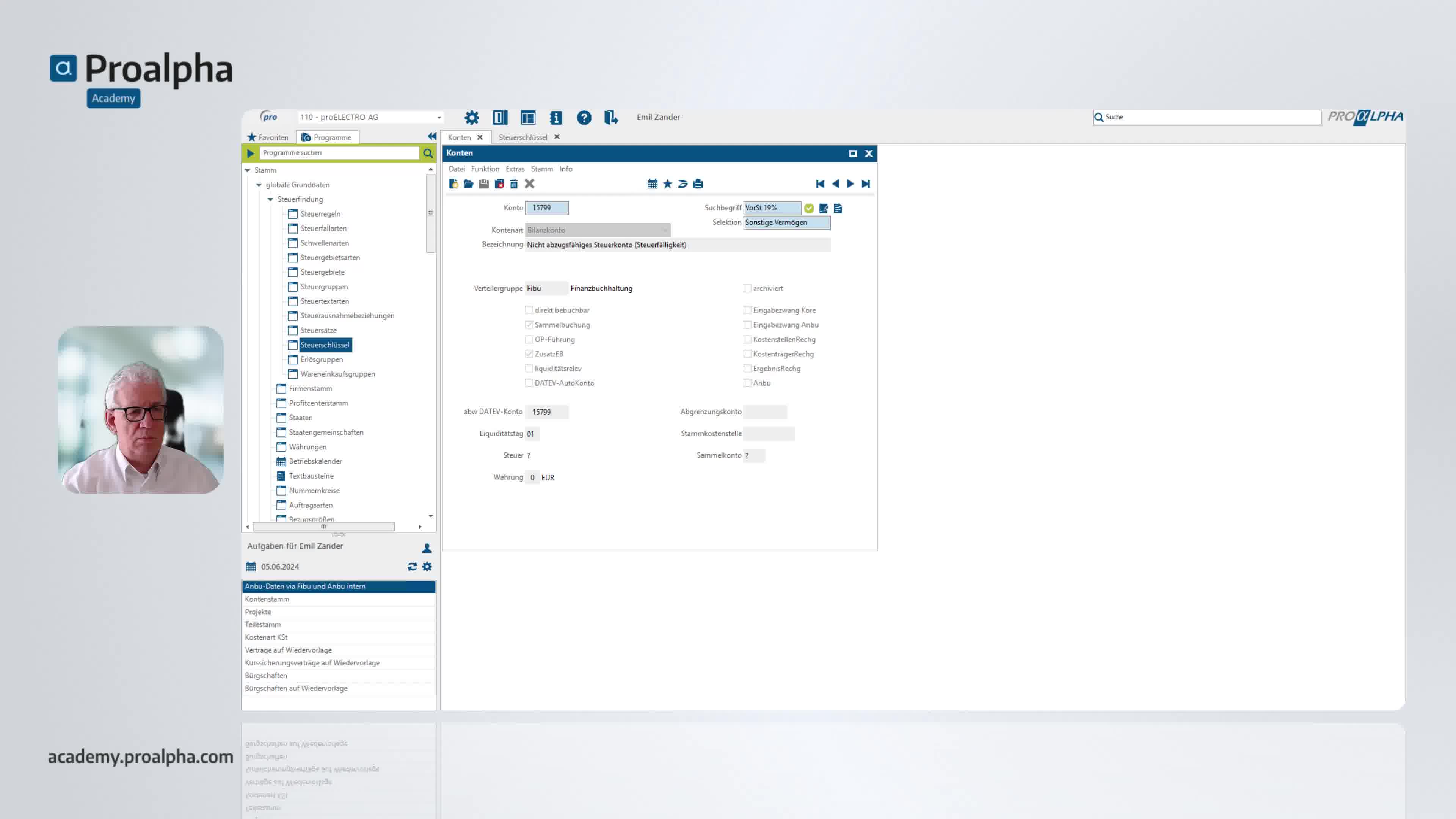This screenshot has width=1456, height=819.
Task: Jump to the first record arrow
Action: [820, 184]
